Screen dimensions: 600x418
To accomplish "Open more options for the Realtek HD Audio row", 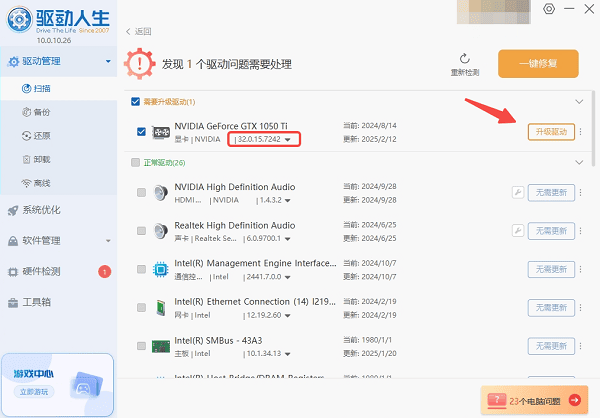I will tap(580, 231).
